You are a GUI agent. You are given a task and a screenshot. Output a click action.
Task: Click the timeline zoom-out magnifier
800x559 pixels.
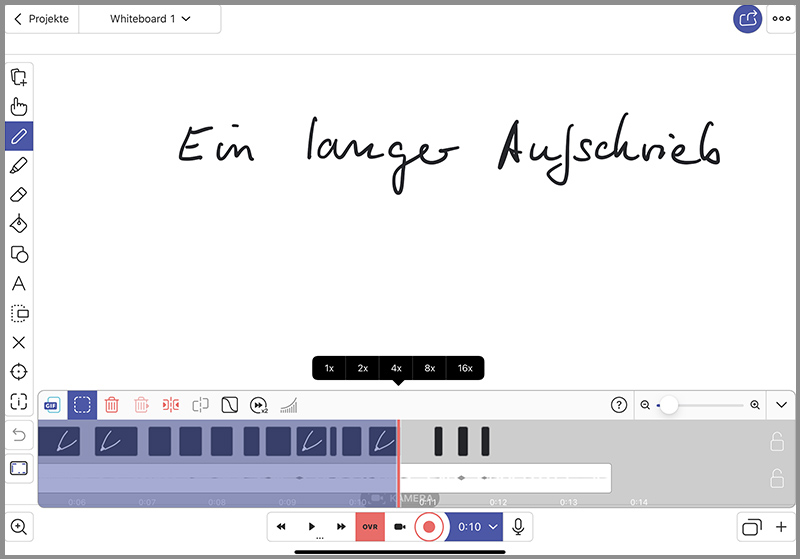[x=645, y=405]
